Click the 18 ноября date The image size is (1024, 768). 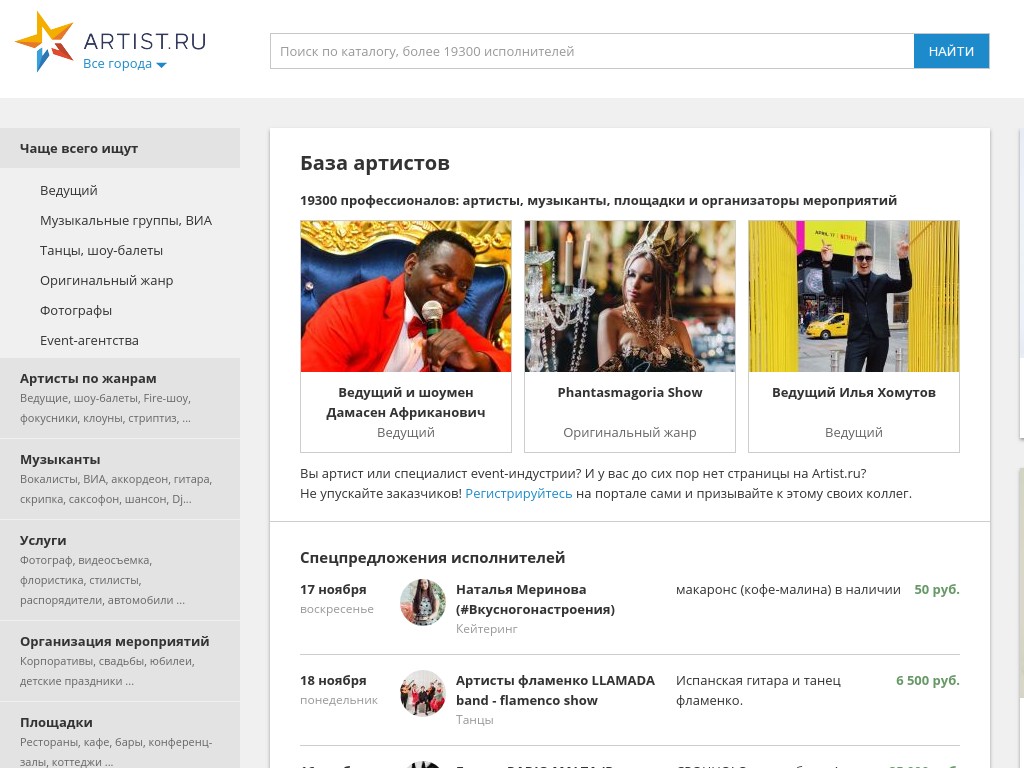[x=333, y=680]
